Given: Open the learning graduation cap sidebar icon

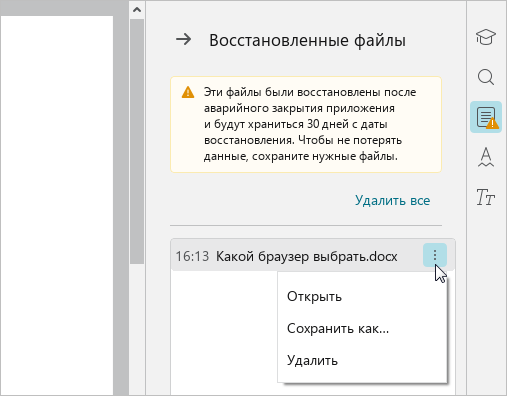Looking at the screenshot, I should click(486, 37).
